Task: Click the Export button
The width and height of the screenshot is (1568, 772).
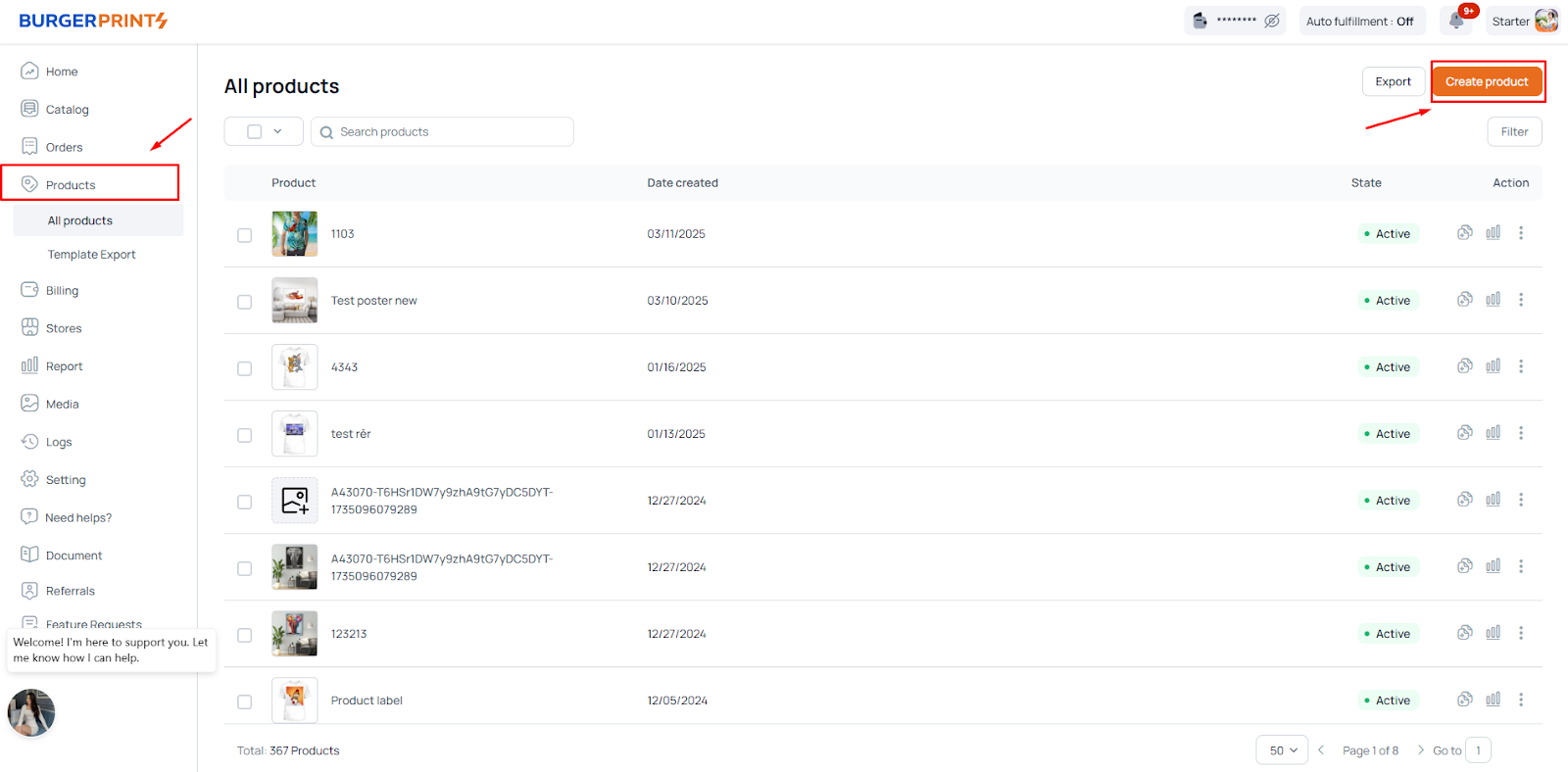Action: click(x=1393, y=81)
